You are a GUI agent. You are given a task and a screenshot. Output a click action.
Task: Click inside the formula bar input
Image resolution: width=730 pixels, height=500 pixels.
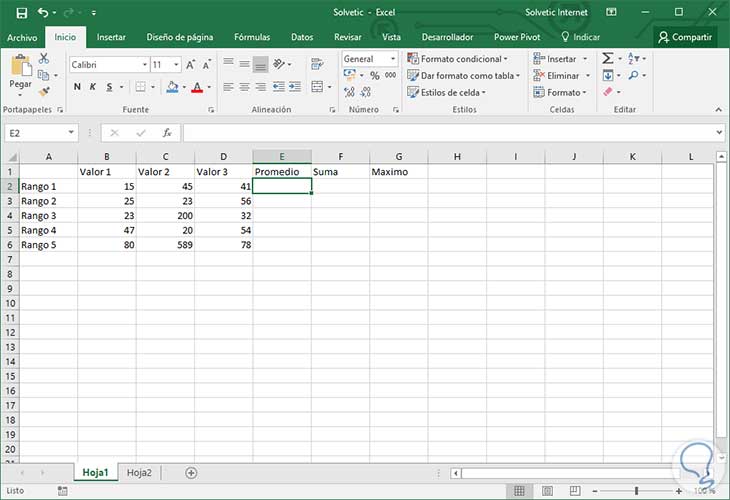449,133
